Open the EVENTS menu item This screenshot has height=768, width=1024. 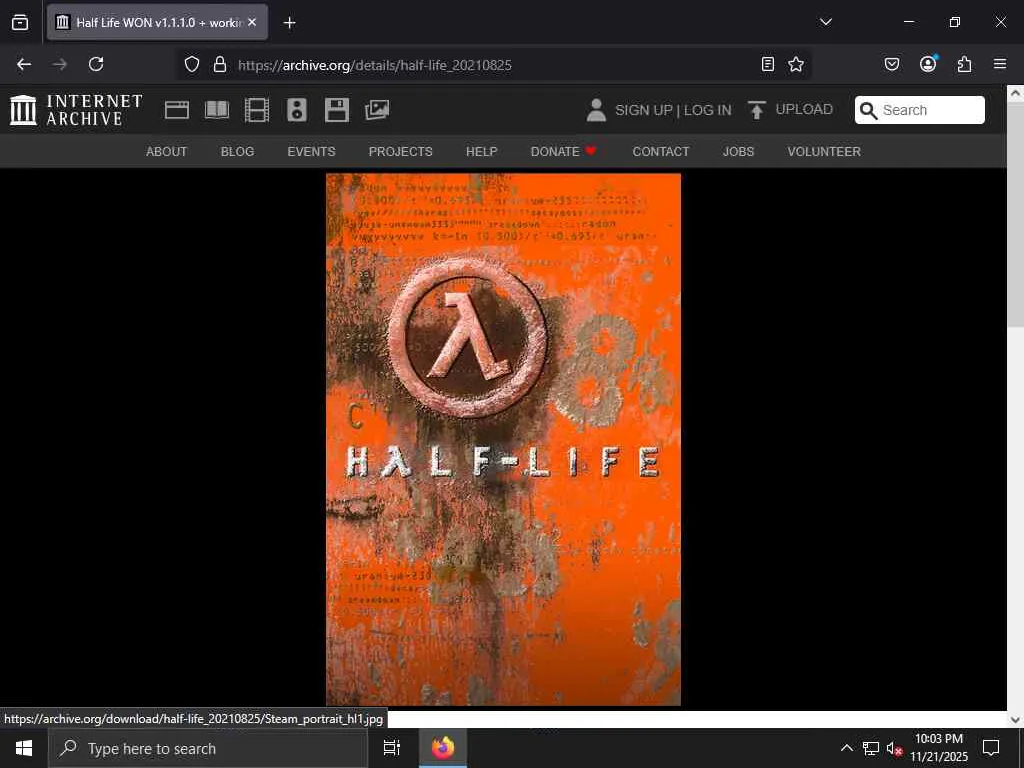click(312, 152)
